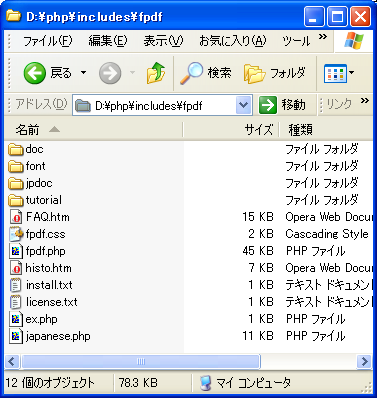Screen dimensions: 377x398
Task: Click Cascading Style type cell
Action: (327, 234)
